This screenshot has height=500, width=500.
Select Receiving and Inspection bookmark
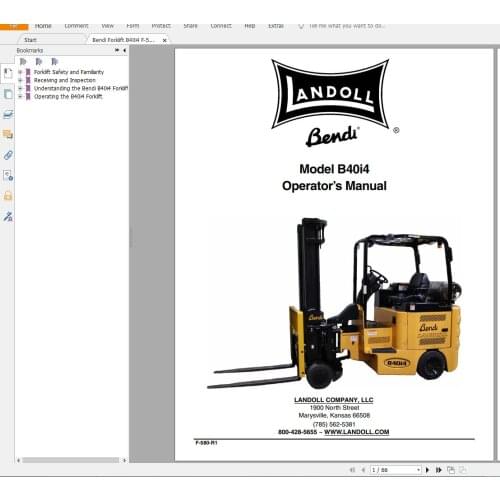point(65,80)
